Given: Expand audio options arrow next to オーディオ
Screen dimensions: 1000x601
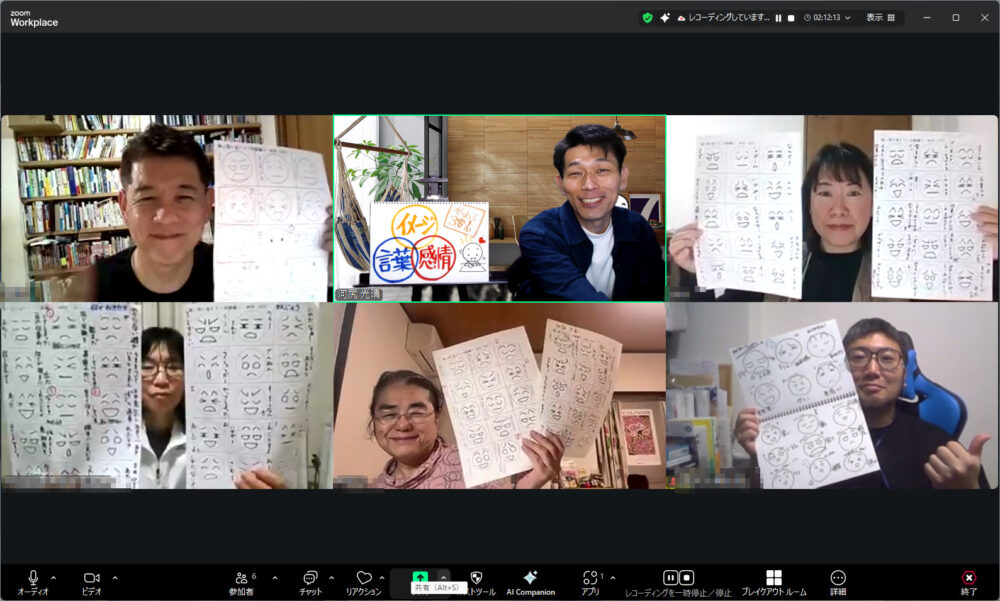Looking at the screenshot, I should coord(53,577).
